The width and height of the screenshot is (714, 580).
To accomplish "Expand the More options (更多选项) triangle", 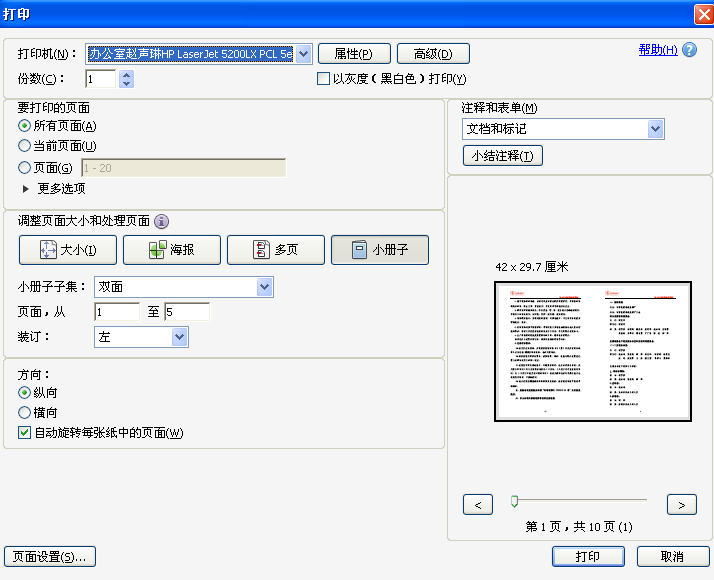I will click(26, 188).
